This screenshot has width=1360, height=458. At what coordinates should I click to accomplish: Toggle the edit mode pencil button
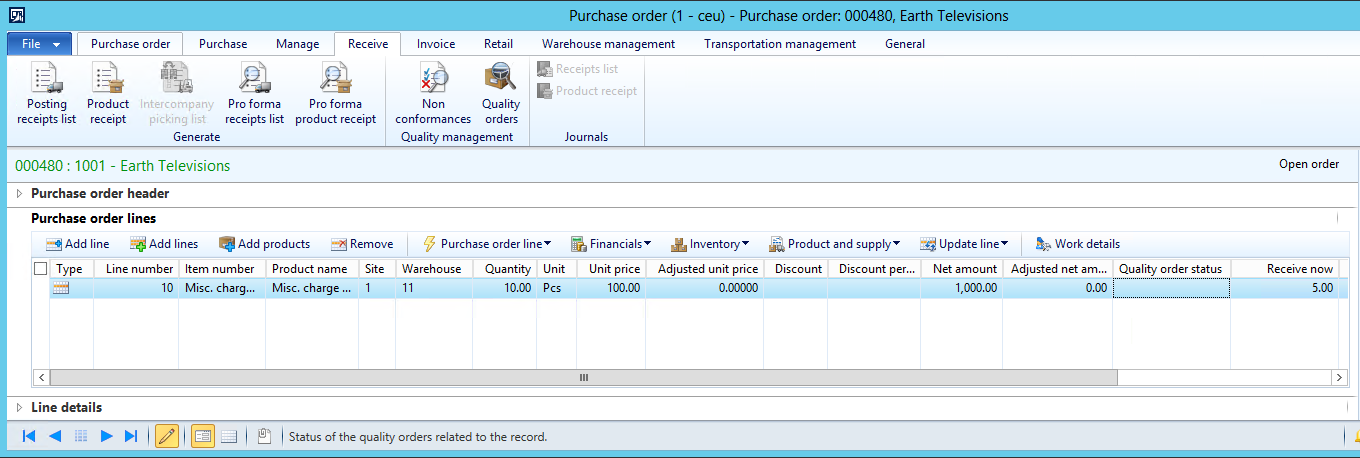pos(167,436)
